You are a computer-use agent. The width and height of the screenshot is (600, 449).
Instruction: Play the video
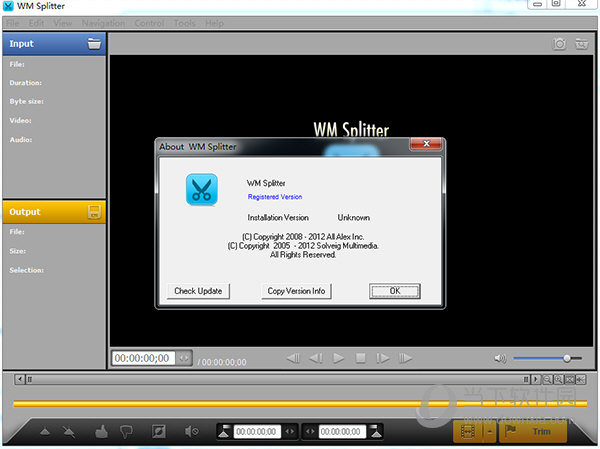click(338, 358)
